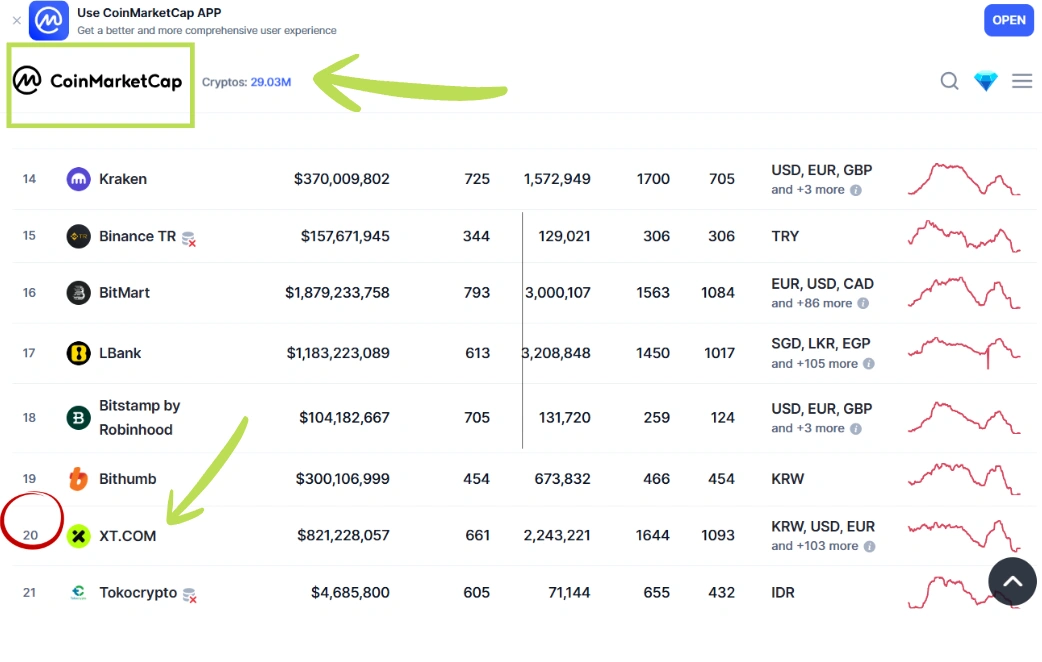1042x662 pixels.
Task: Click the no-reserves badge beside Tokocrypto
Action: (189, 595)
